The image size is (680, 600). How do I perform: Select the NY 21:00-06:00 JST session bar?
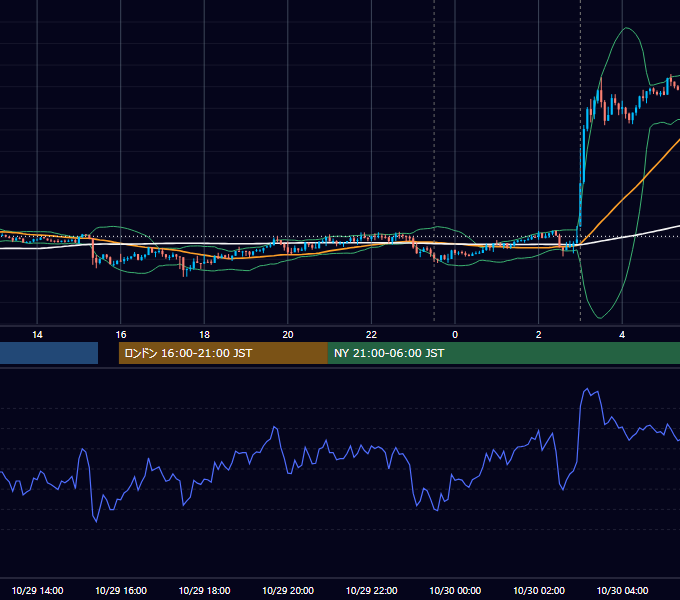(x=503, y=353)
